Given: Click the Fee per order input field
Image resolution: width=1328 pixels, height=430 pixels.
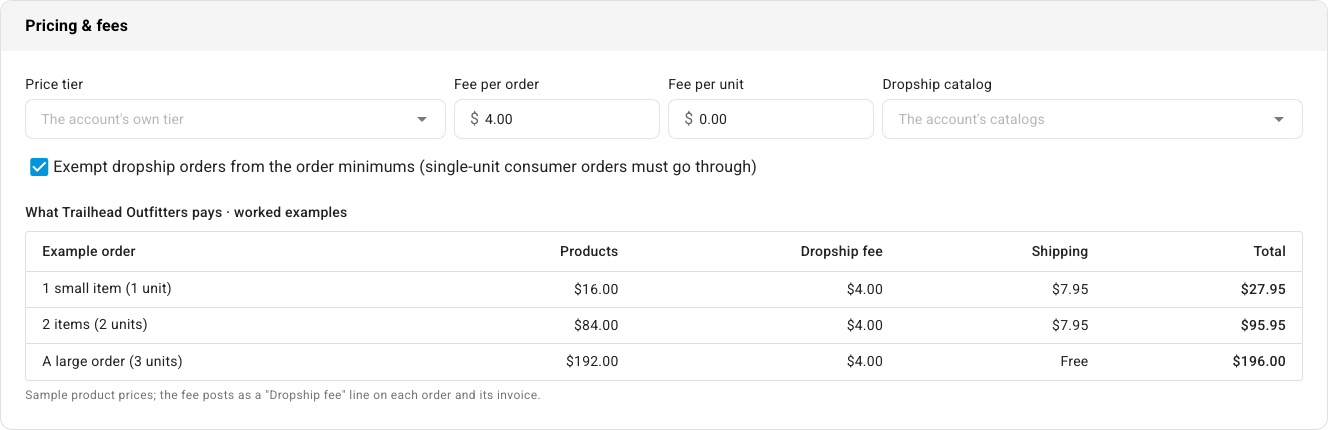Looking at the screenshot, I should click(557, 119).
